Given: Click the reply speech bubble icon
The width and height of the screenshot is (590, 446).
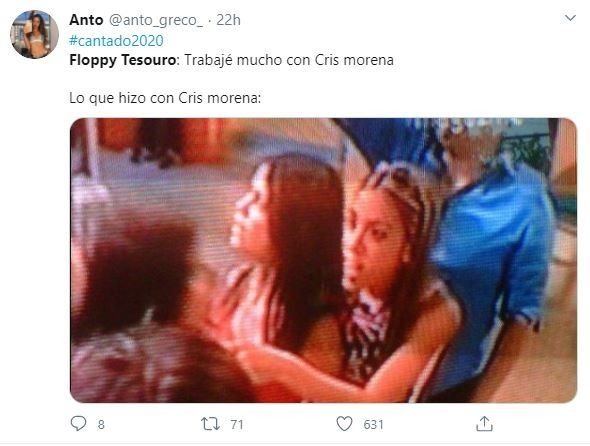Looking at the screenshot, I should 79,424.
